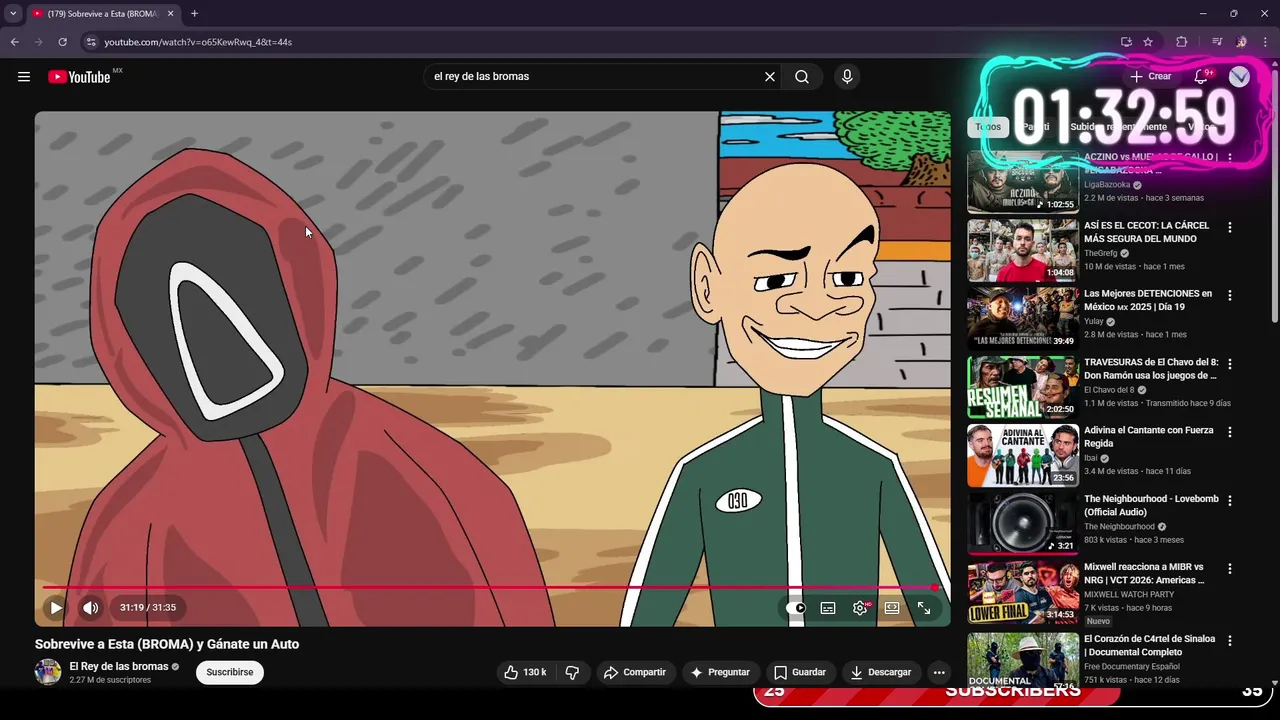Image resolution: width=1280 pixels, height=720 pixels.
Task: Subscribe with Suscribirse button
Action: [230, 672]
